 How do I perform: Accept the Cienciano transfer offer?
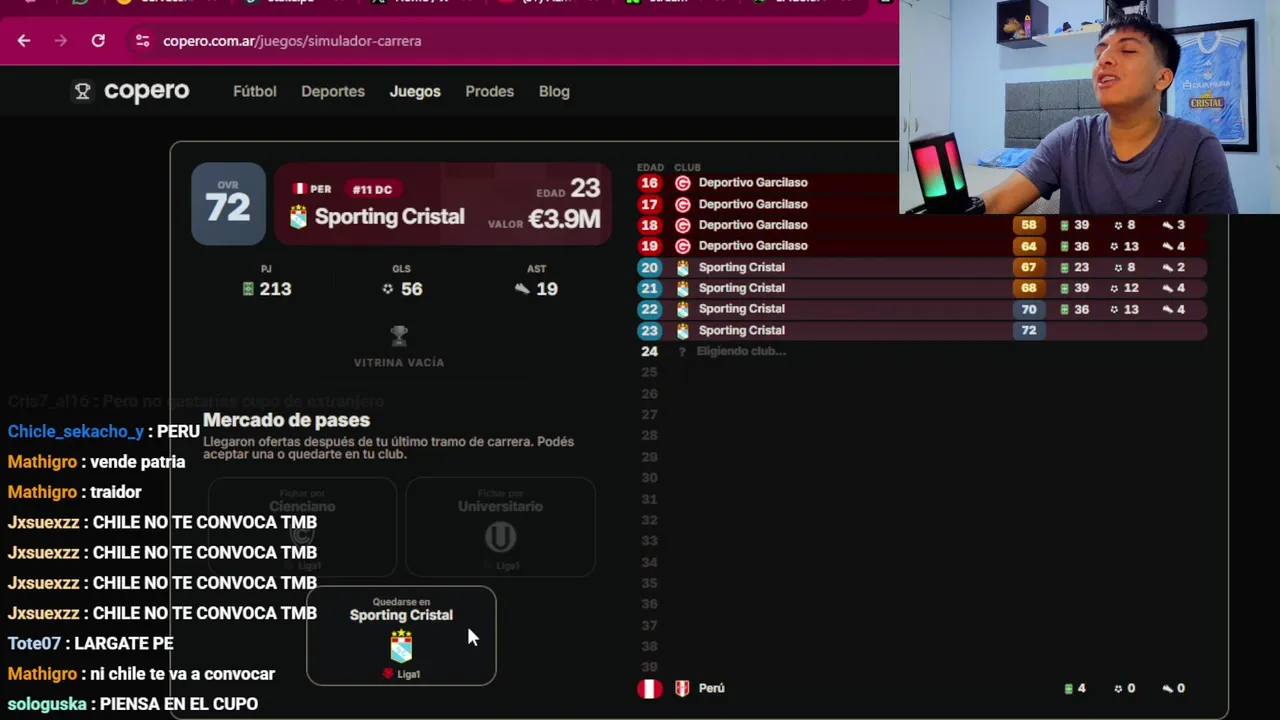(x=302, y=527)
